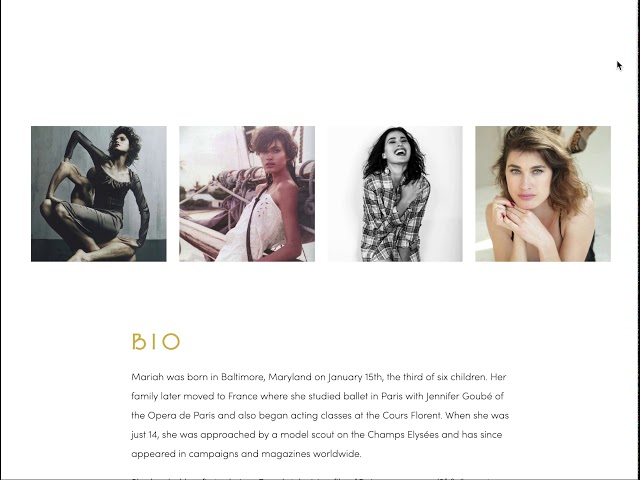Click the gold BIO heading
The image size is (640, 480).
pyautogui.click(x=156, y=342)
